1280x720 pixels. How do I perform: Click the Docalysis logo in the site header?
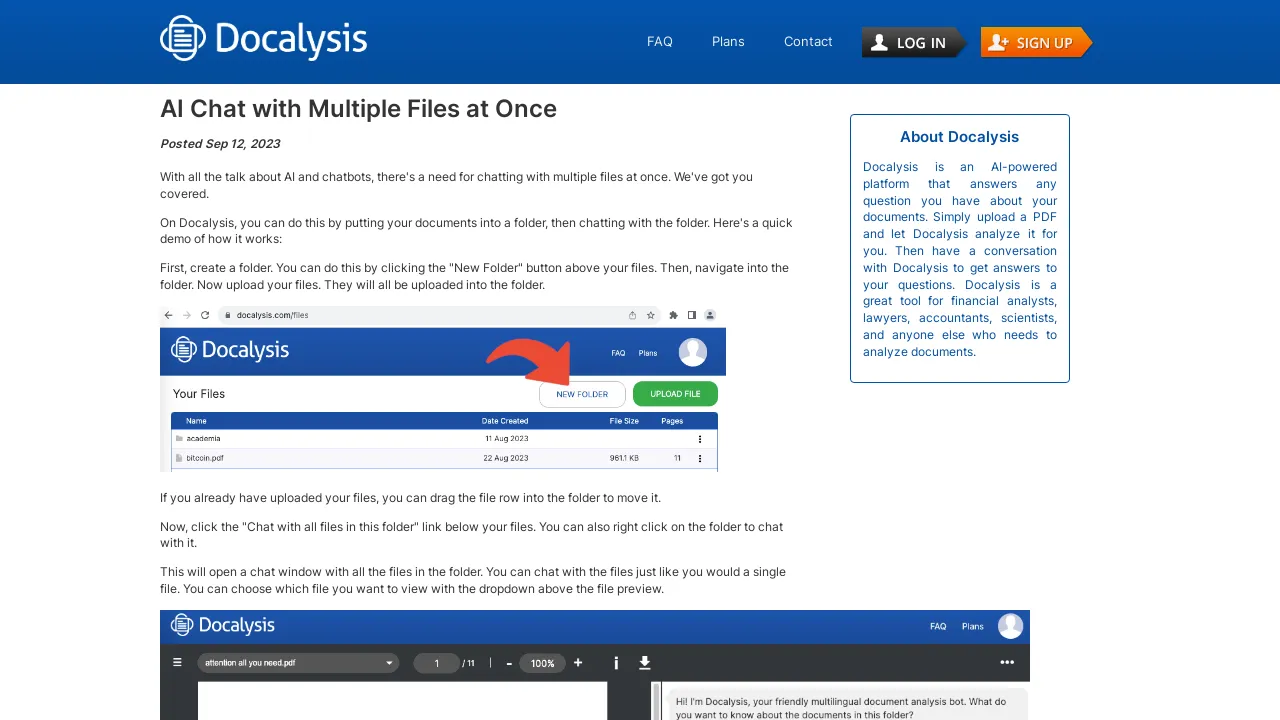263,39
